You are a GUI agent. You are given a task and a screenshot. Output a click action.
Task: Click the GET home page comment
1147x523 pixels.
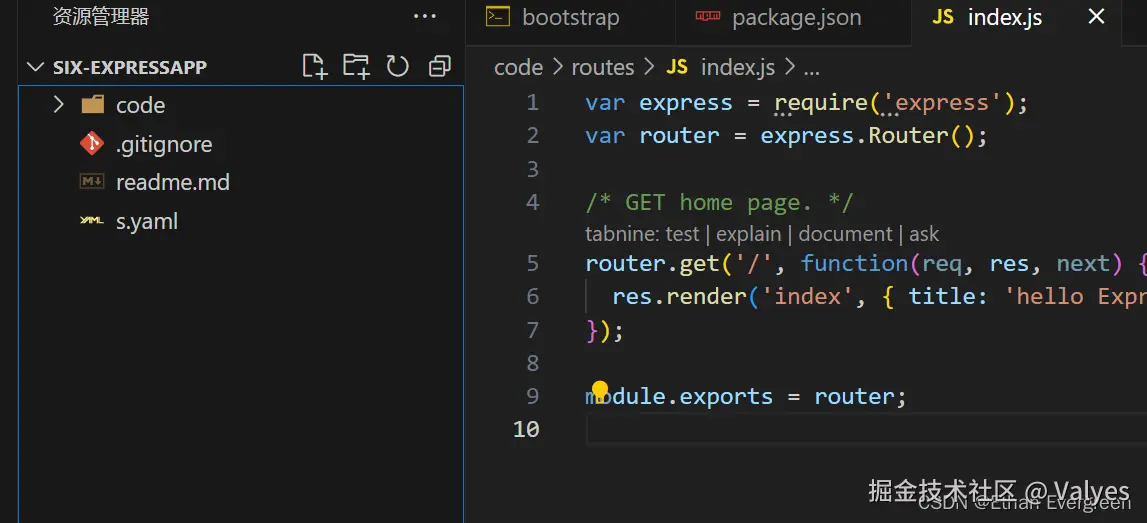coord(719,203)
